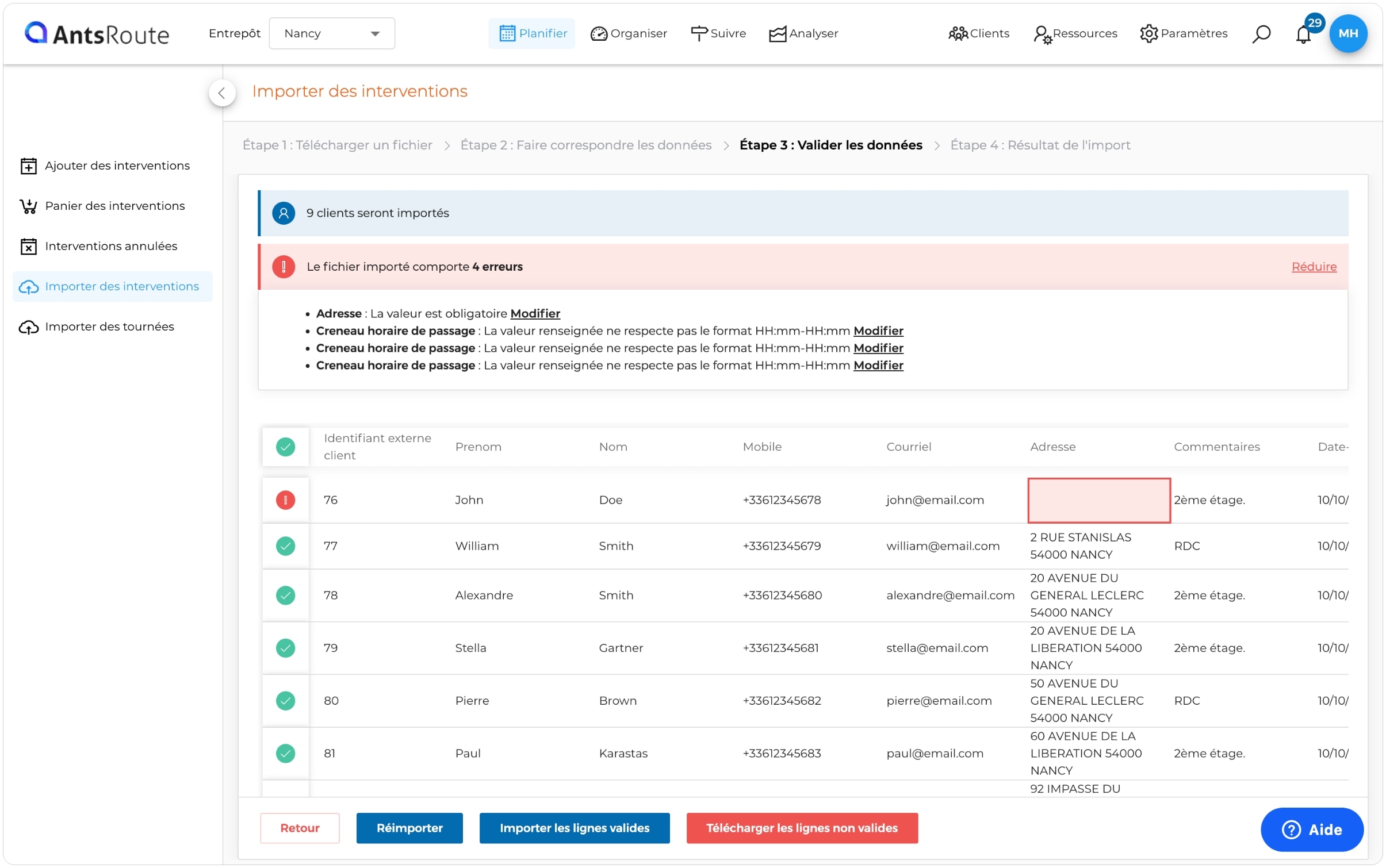Collapse the sidebar with chevron button
1386x868 pixels.
point(221,93)
